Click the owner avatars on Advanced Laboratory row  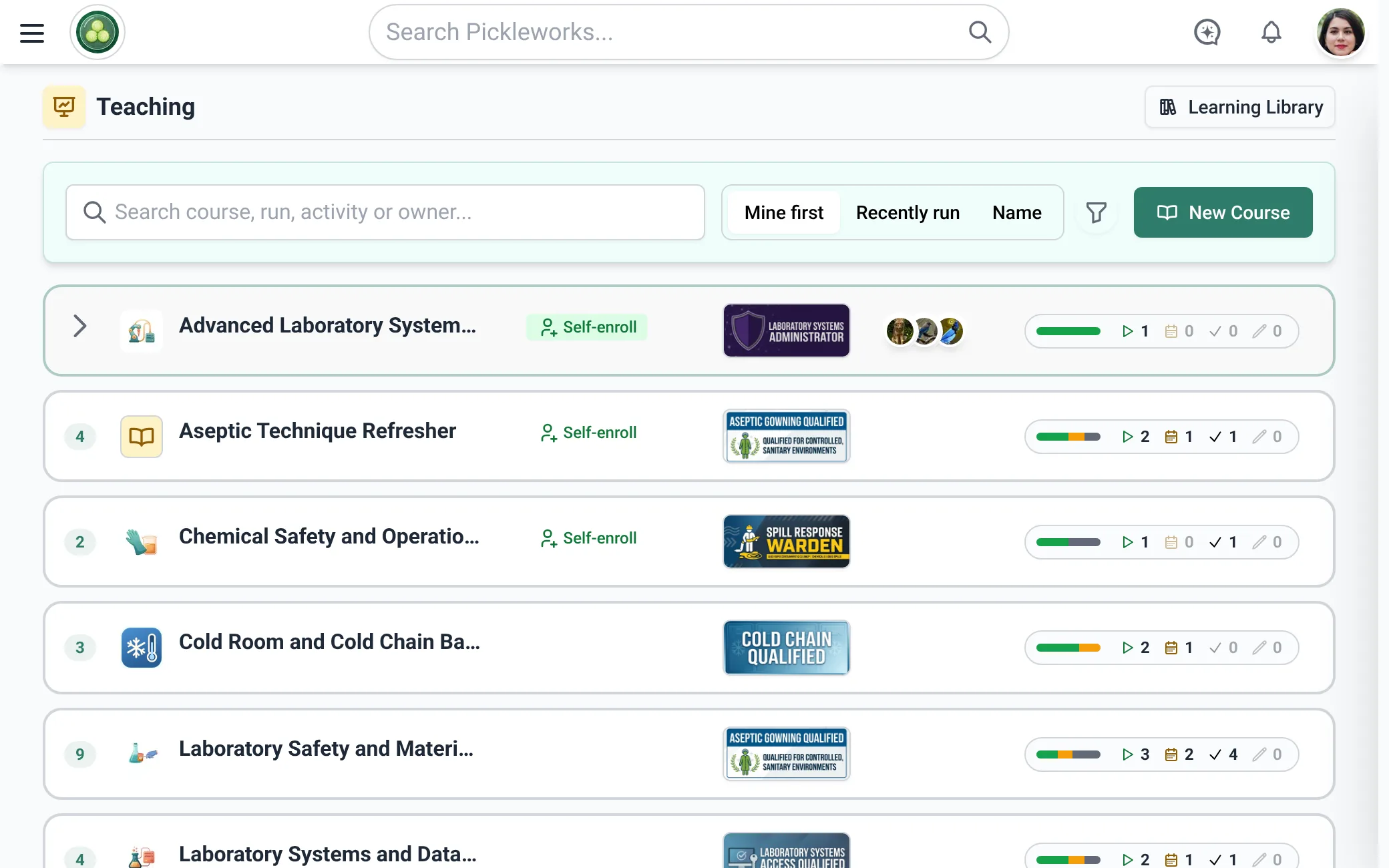point(924,331)
